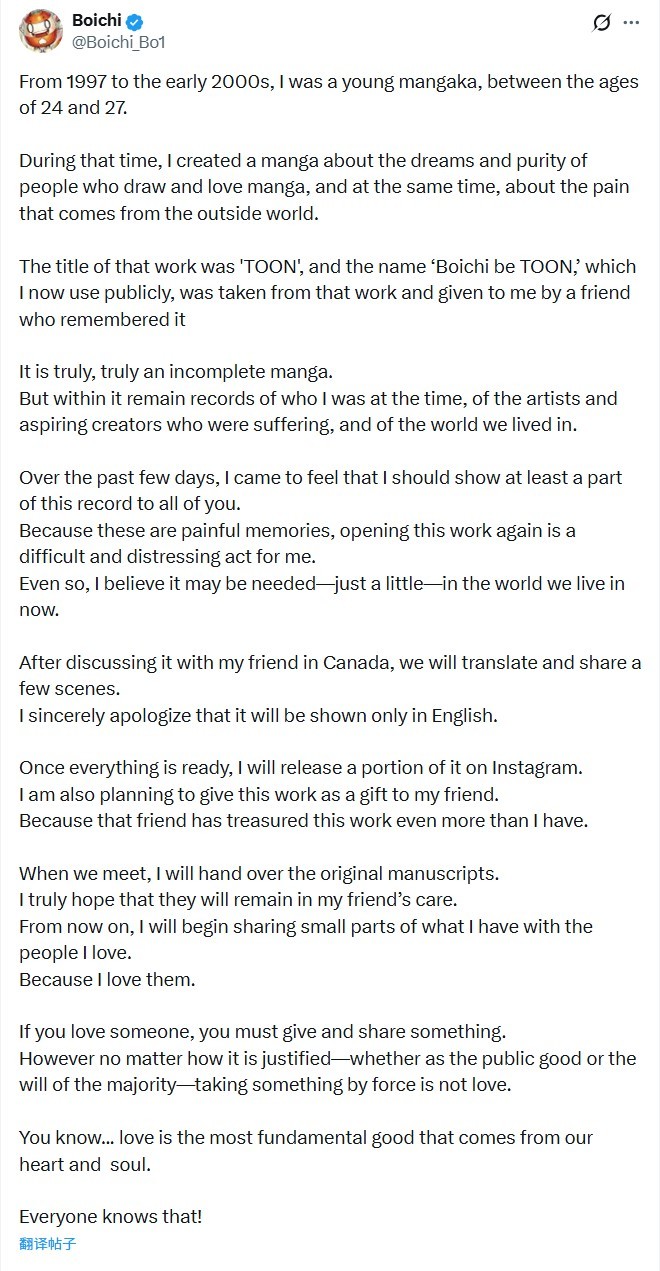Click the 'Because I love them.' sentence
The image size is (660, 1271).
coord(107,979)
